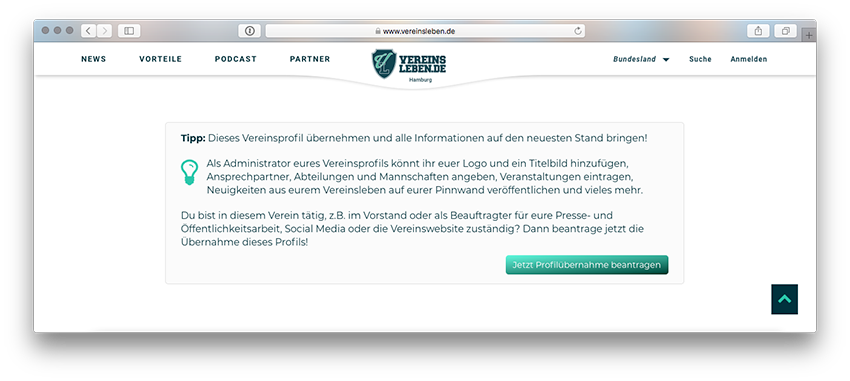This screenshot has width=850, height=381.
Task: Show the Safari tab overview
Action: pyautogui.click(x=785, y=31)
